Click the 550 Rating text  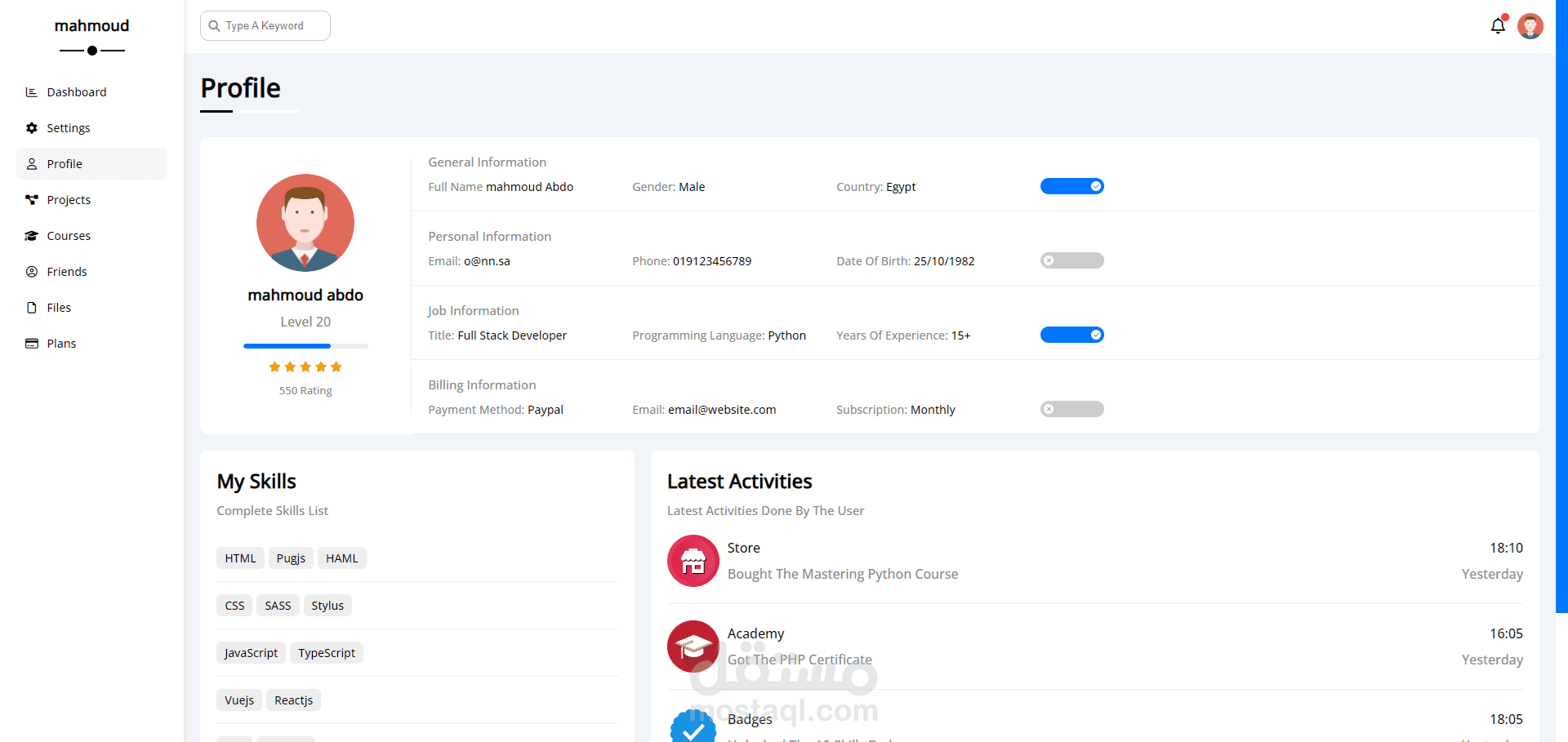[x=305, y=391]
